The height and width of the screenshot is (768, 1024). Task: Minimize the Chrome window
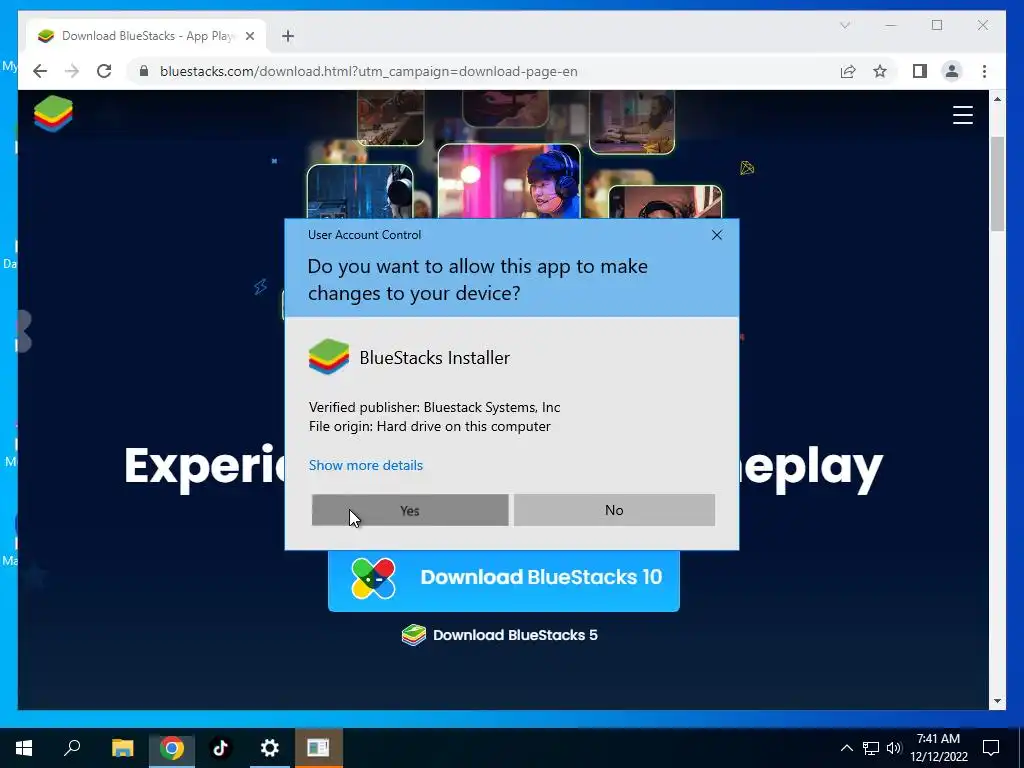tap(891, 25)
